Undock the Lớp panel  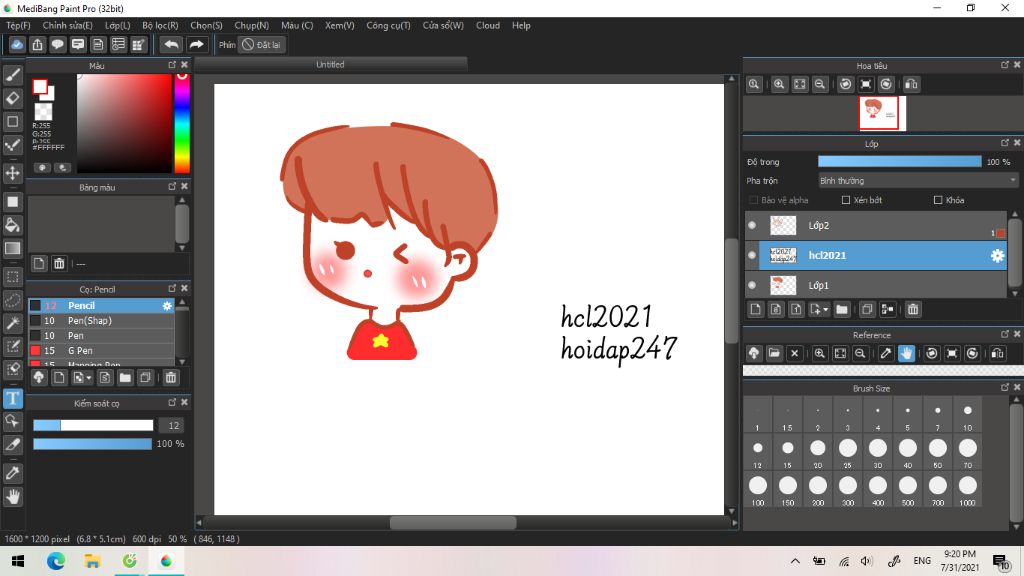coord(1004,143)
